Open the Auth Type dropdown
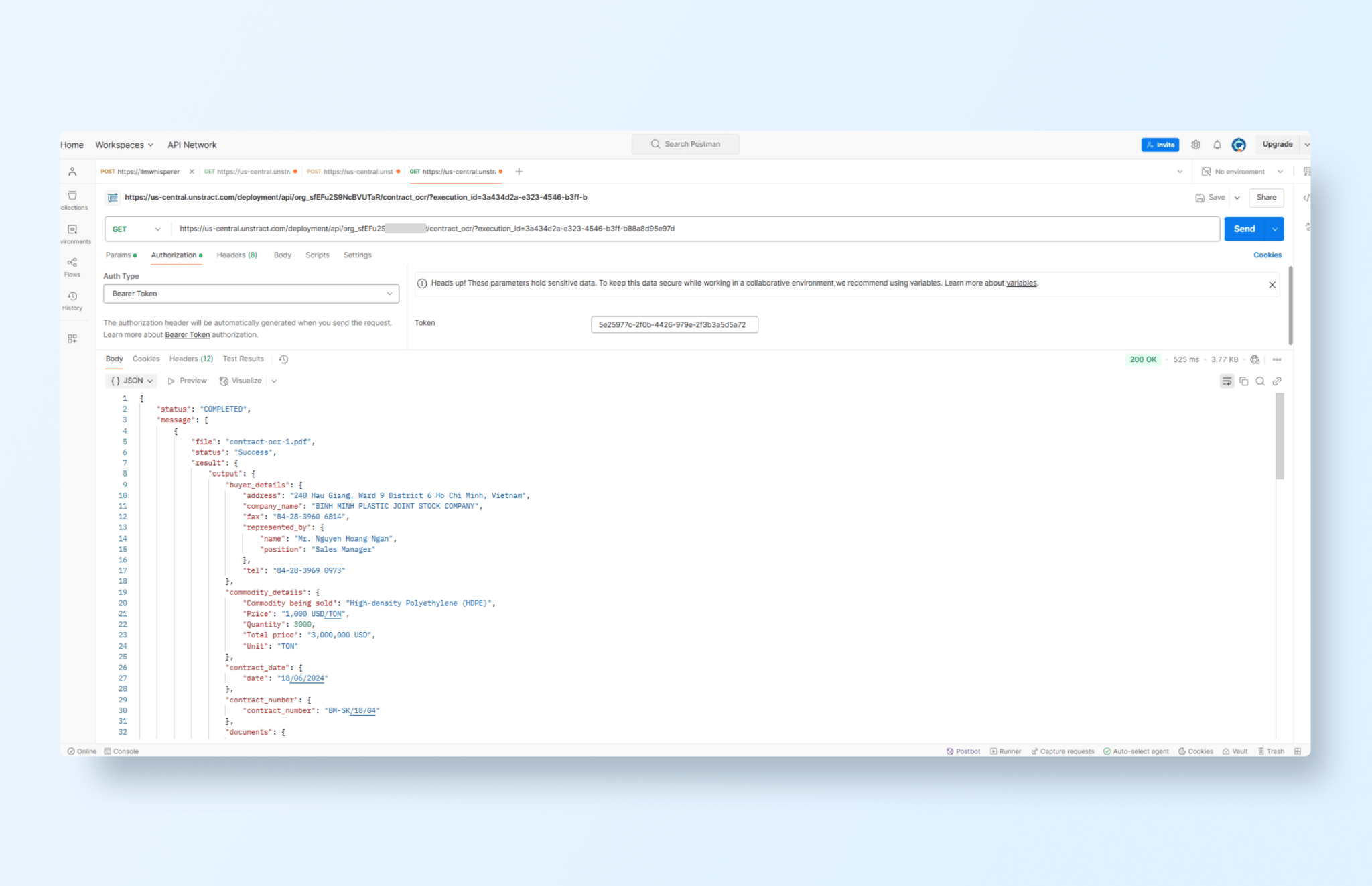1372x886 pixels. click(251, 294)
